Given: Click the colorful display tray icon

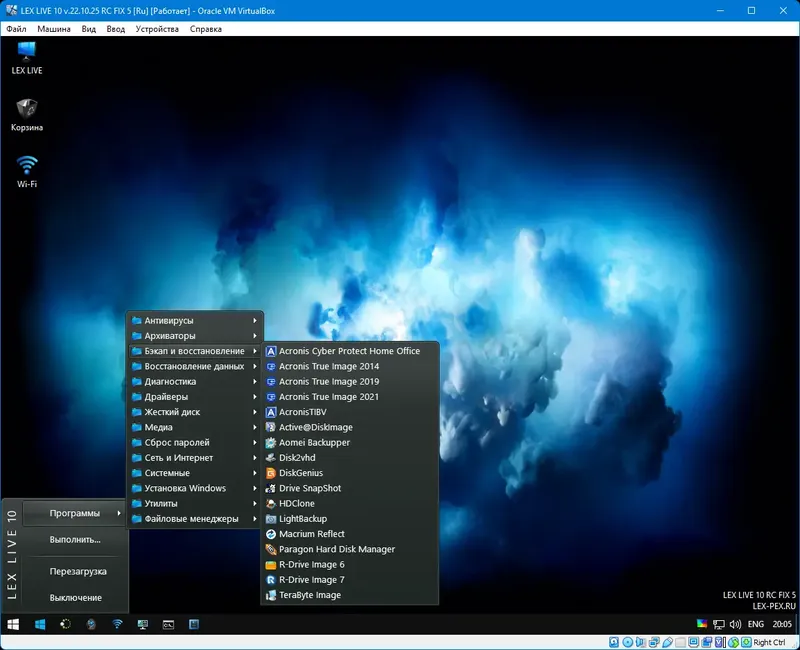Looking at the screenshot, I should (x=702, y=624).
